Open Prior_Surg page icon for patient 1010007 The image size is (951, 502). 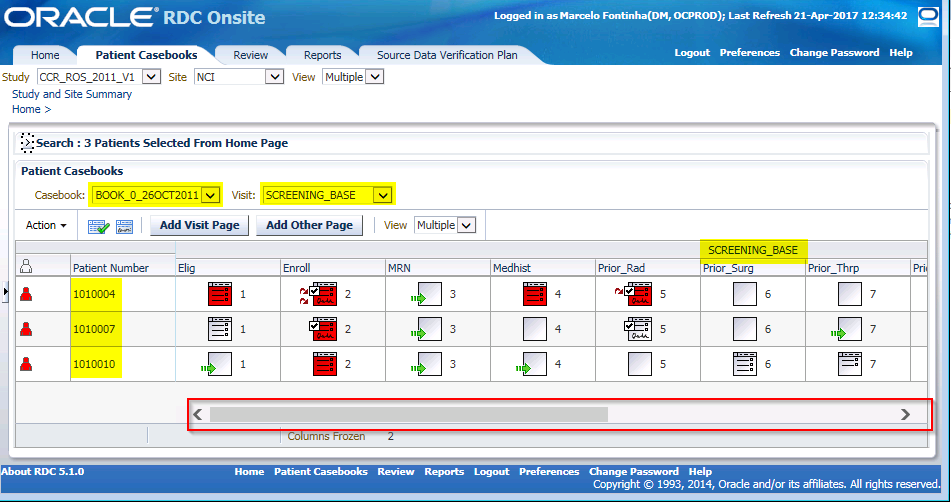pos(745,329)
